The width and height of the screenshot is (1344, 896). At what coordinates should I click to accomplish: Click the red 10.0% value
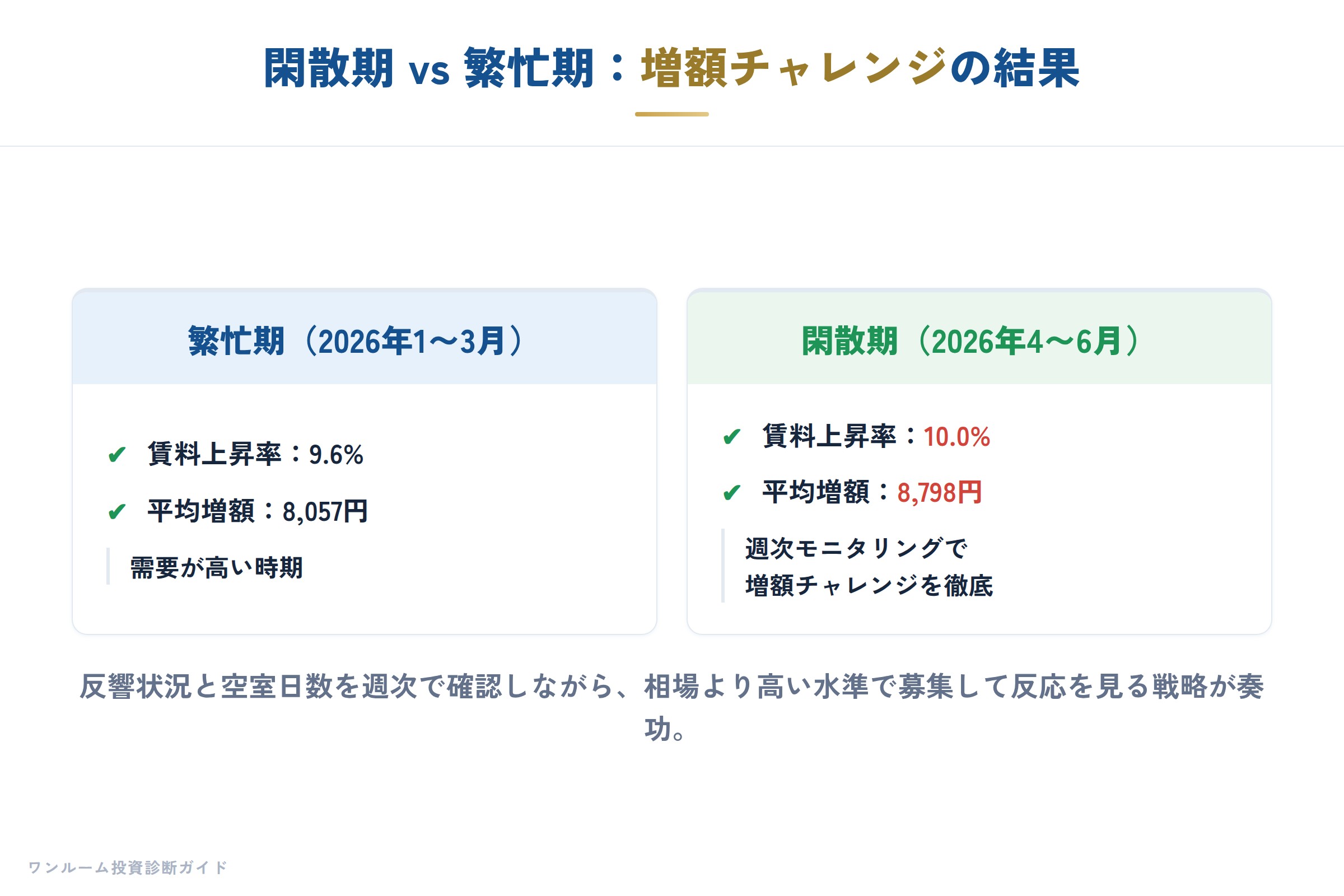(956, 437)
